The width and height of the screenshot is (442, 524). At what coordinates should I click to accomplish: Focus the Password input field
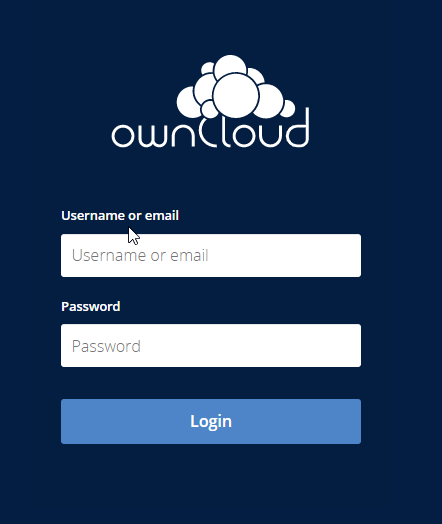pyautogui.click(x=211, y=346)
